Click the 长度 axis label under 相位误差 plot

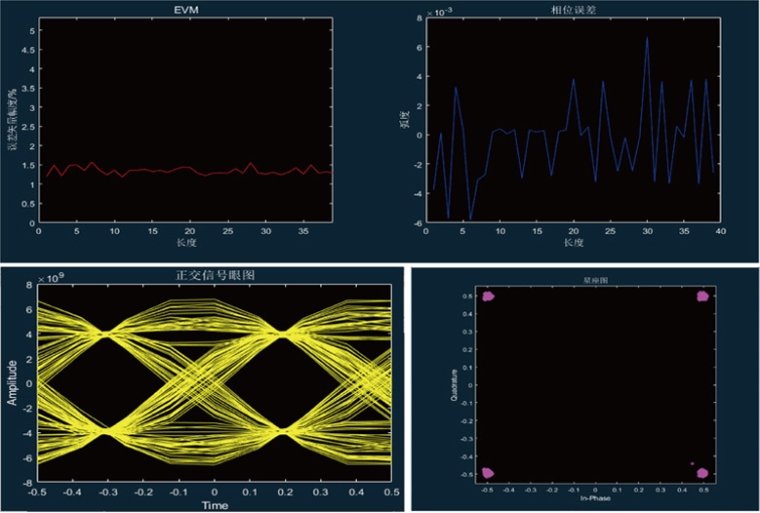[x=572, y=242]
